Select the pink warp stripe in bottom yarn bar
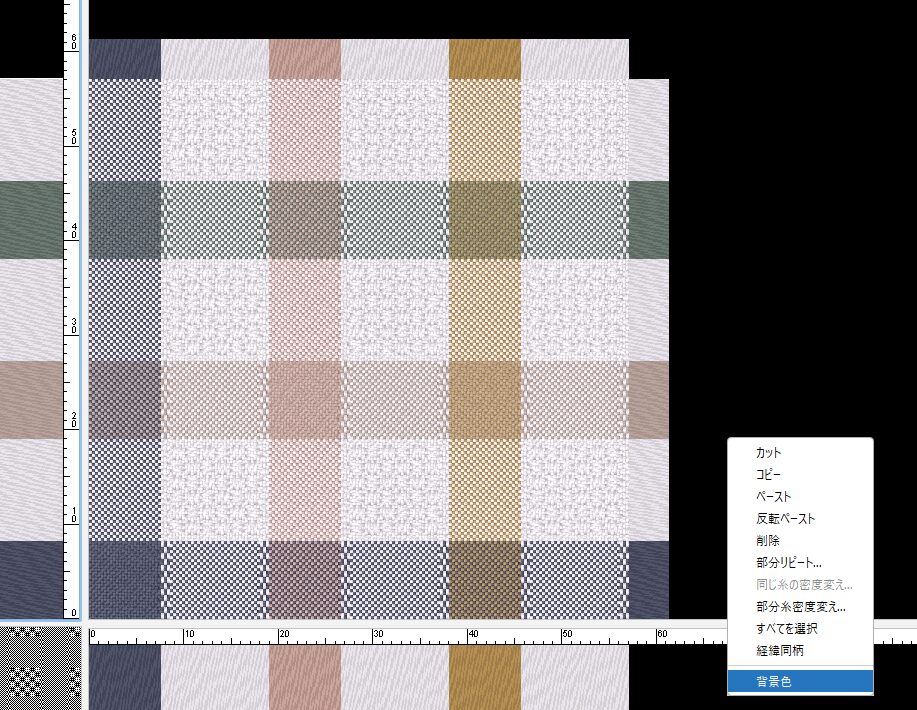The height and width of the screenshot is (710, 917). click(304, 677)
